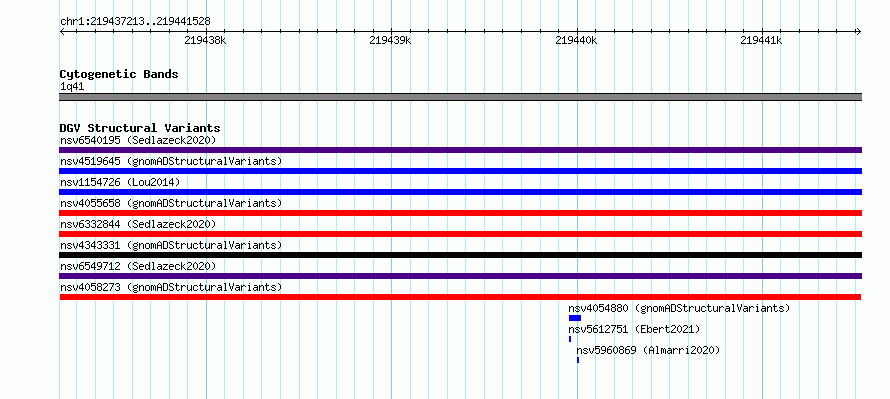Click the nsv5960869 (Almarri2020) label
Image resolution: width=890 pixels, height=399 pixels.
click(648, 350)
